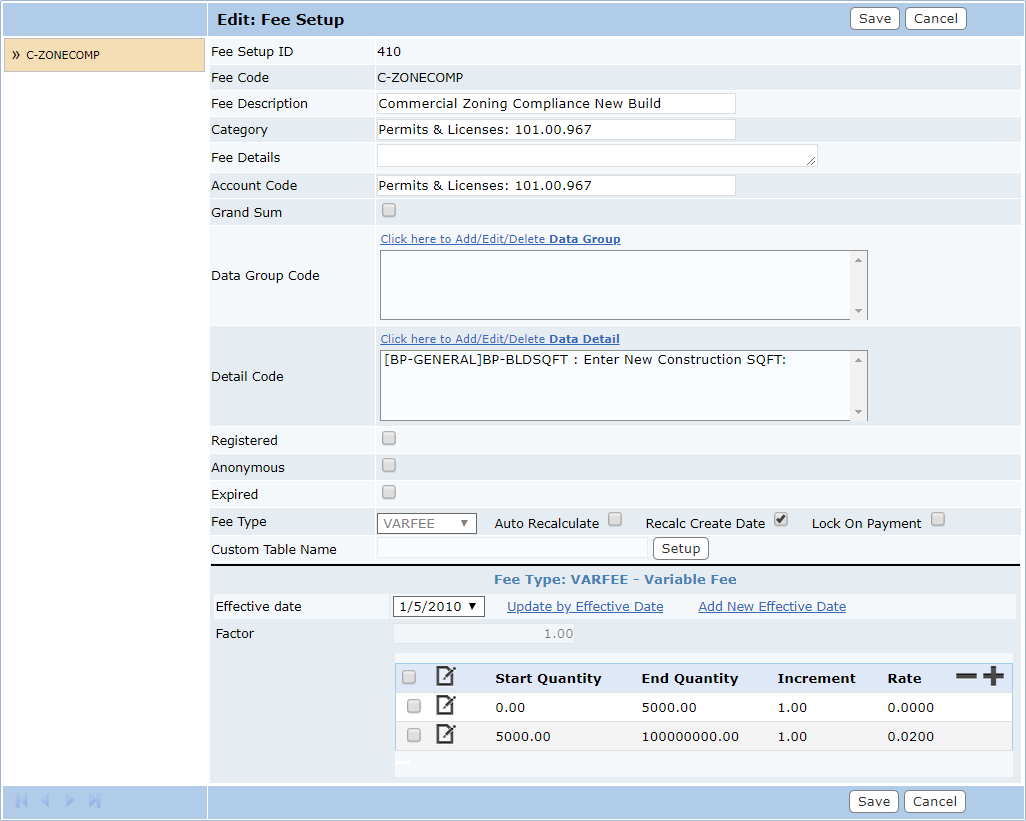Click into the Fee Description text field
This screenshot has width=1026, height=821.
(x=556, y=104)
